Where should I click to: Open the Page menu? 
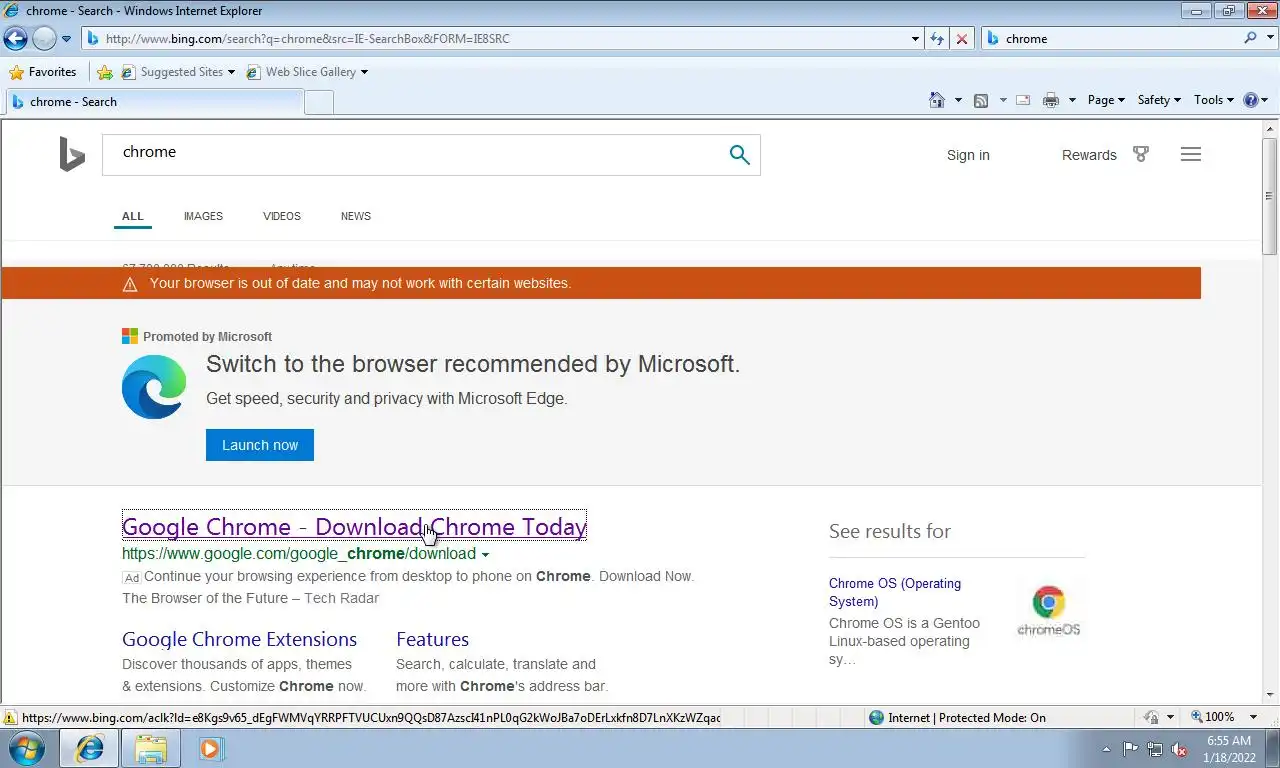click(1106, 100)
